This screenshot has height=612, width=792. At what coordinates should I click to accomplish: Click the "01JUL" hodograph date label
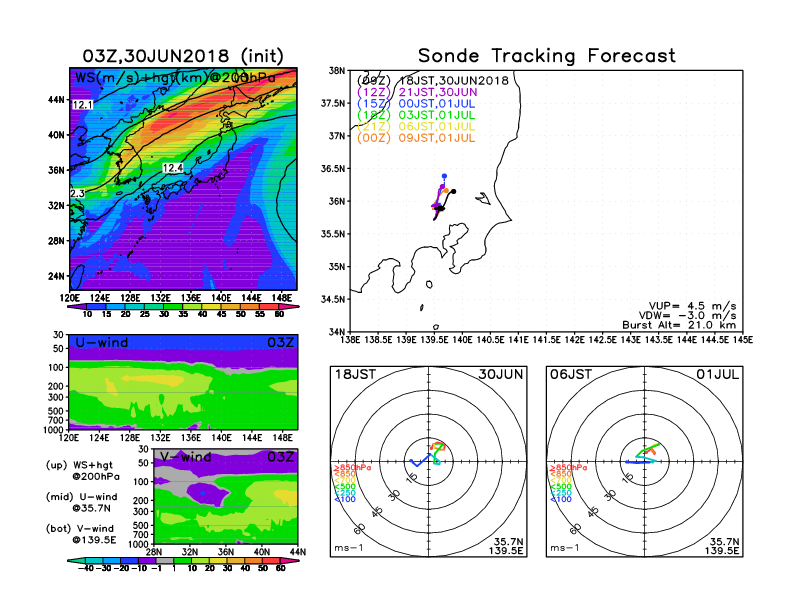[x=717, y=374]
